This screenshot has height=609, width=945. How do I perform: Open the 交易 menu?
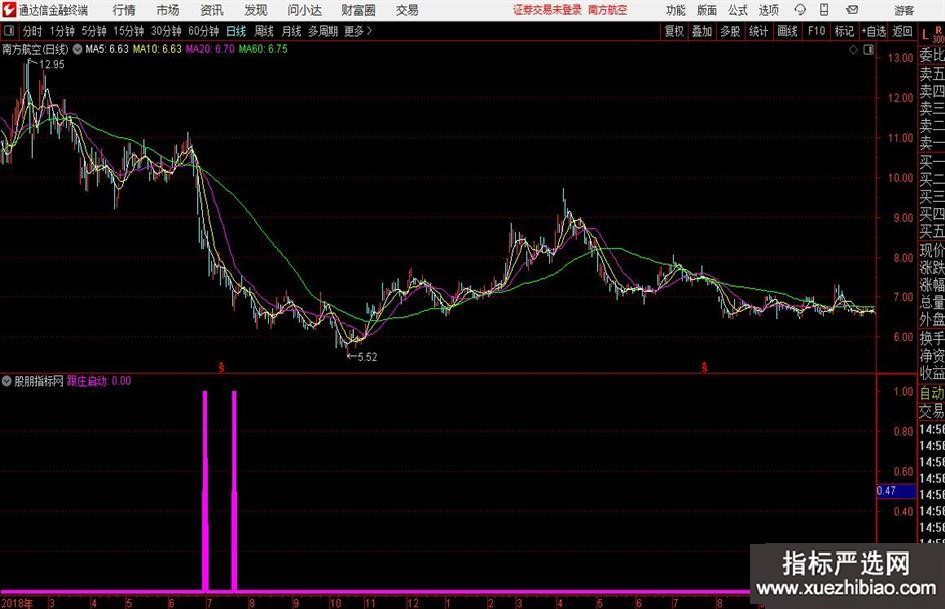pos(407,10)
